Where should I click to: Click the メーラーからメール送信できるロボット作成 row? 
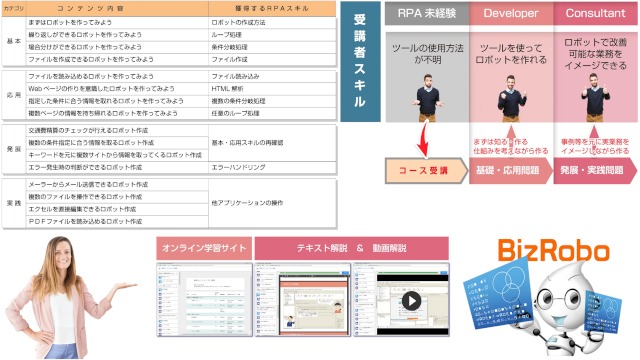coord(118,184)
